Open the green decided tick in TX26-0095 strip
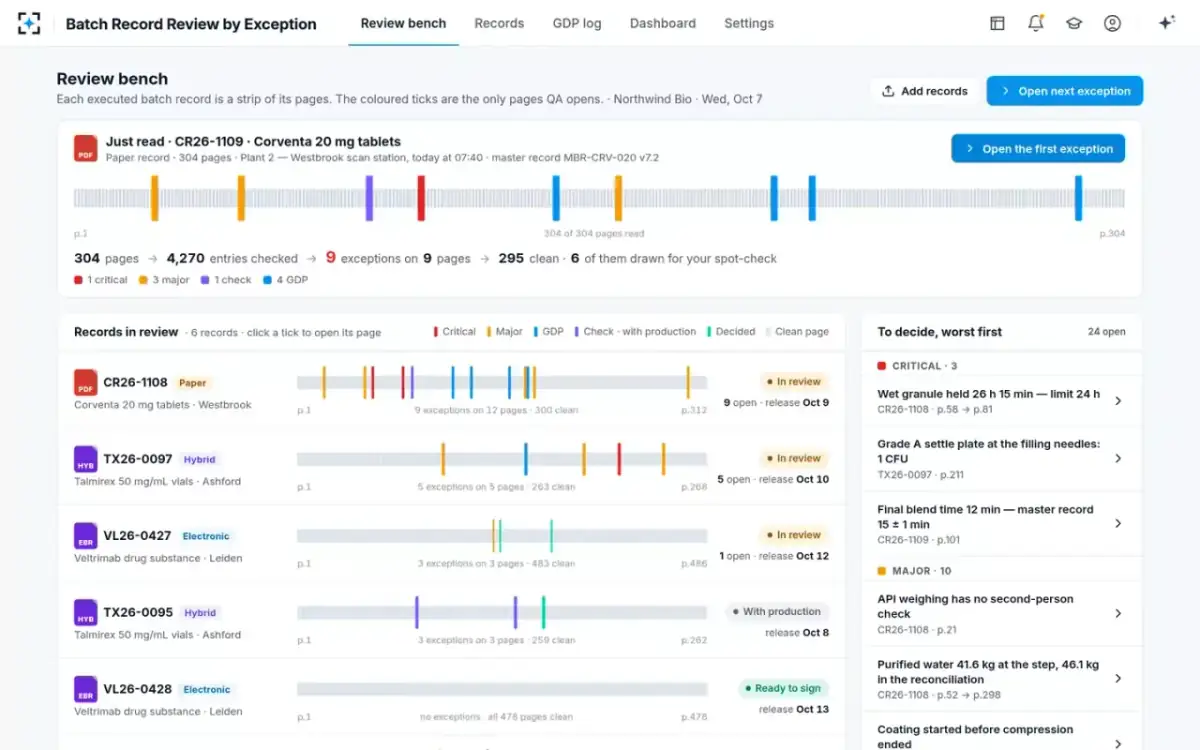Image resolution: width=1200 pixels, height=750 pixels. [x=543, y=612]
